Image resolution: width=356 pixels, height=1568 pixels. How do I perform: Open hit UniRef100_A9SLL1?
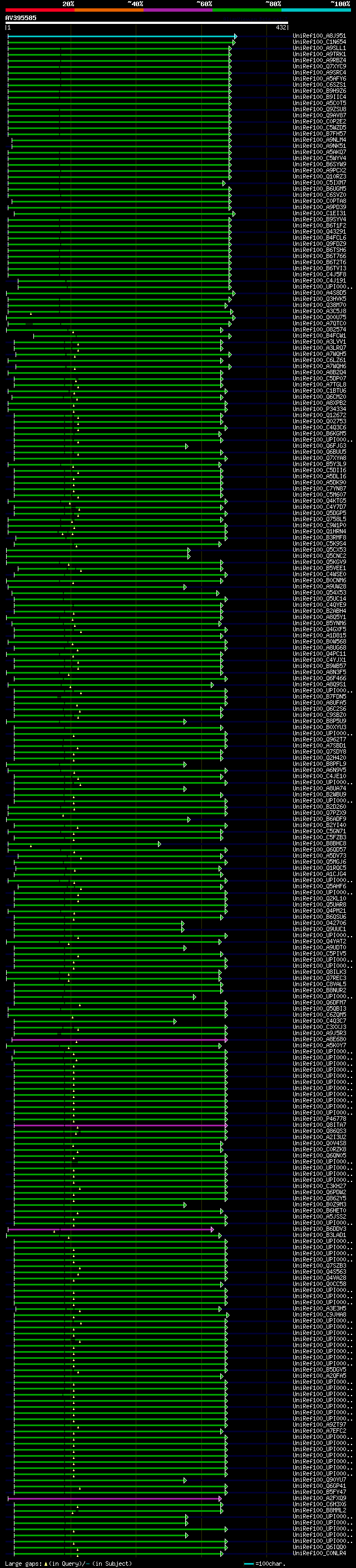319,48
